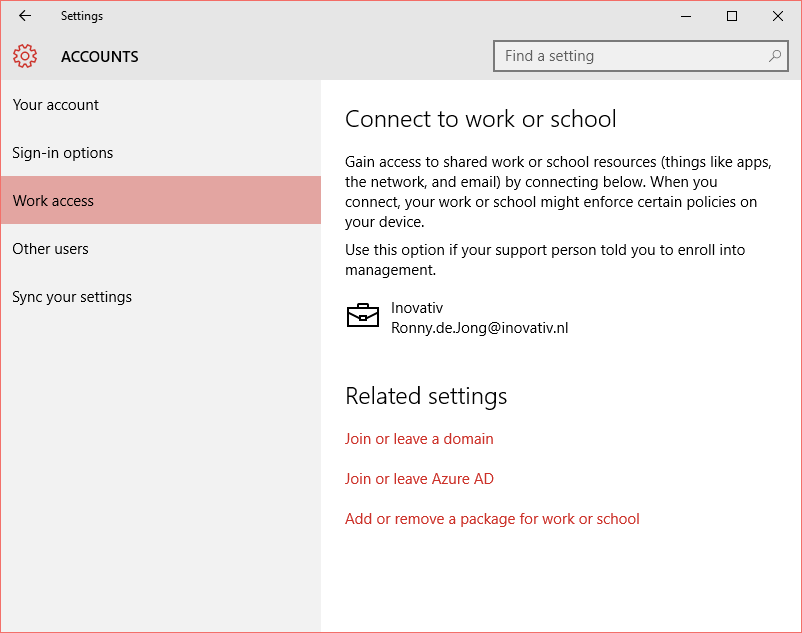Open Join or leave a domain
Viewport: 802px width, 633px height.
point(419,438)
